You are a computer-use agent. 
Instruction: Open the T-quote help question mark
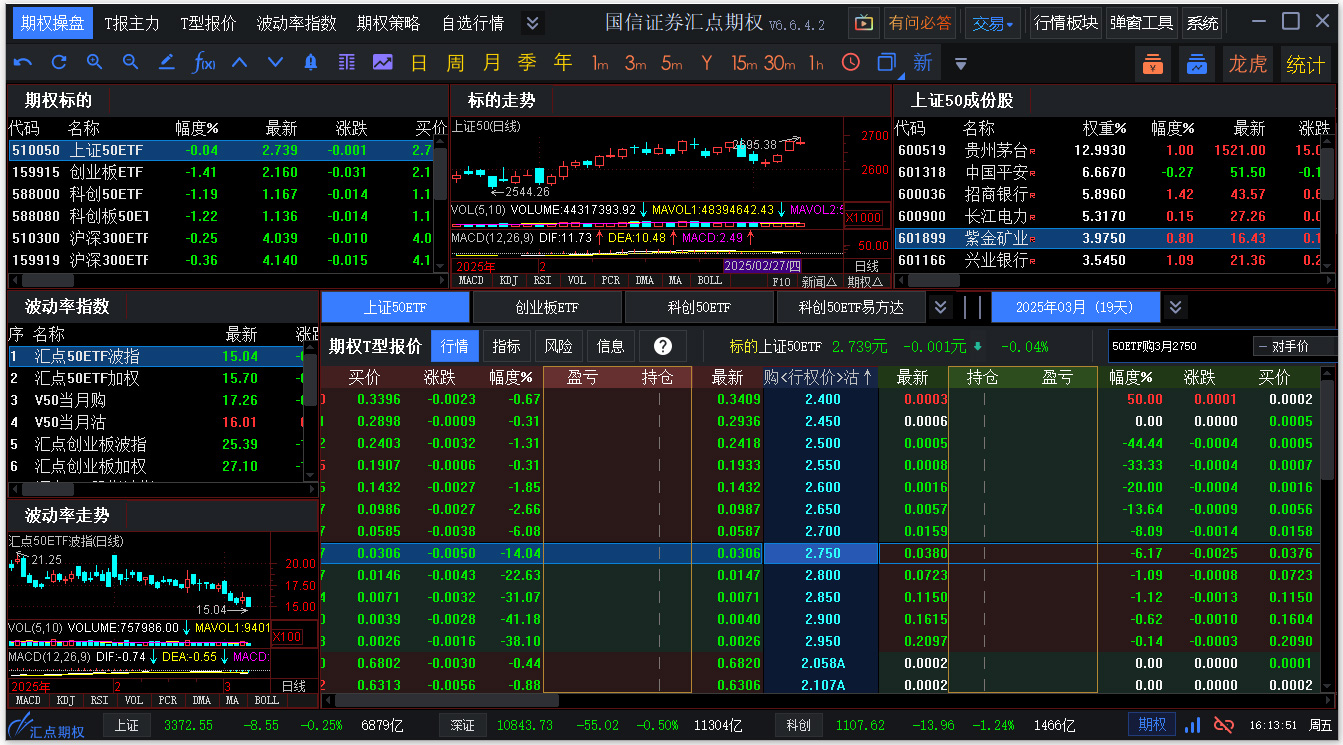tap(662, 346)
